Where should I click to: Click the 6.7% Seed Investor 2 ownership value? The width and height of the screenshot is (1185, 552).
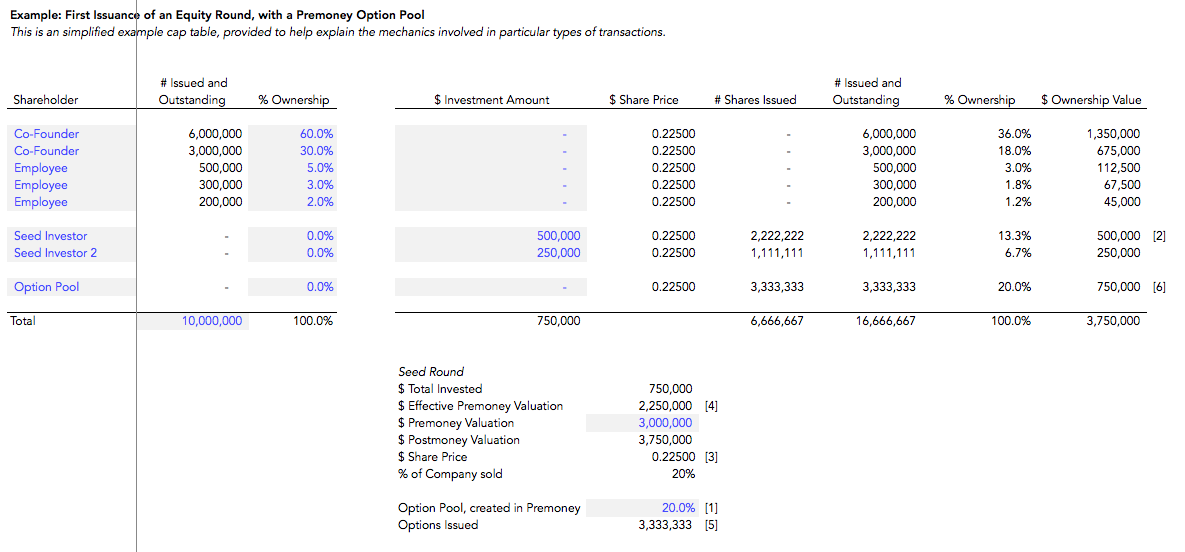tap(1017, 253)
